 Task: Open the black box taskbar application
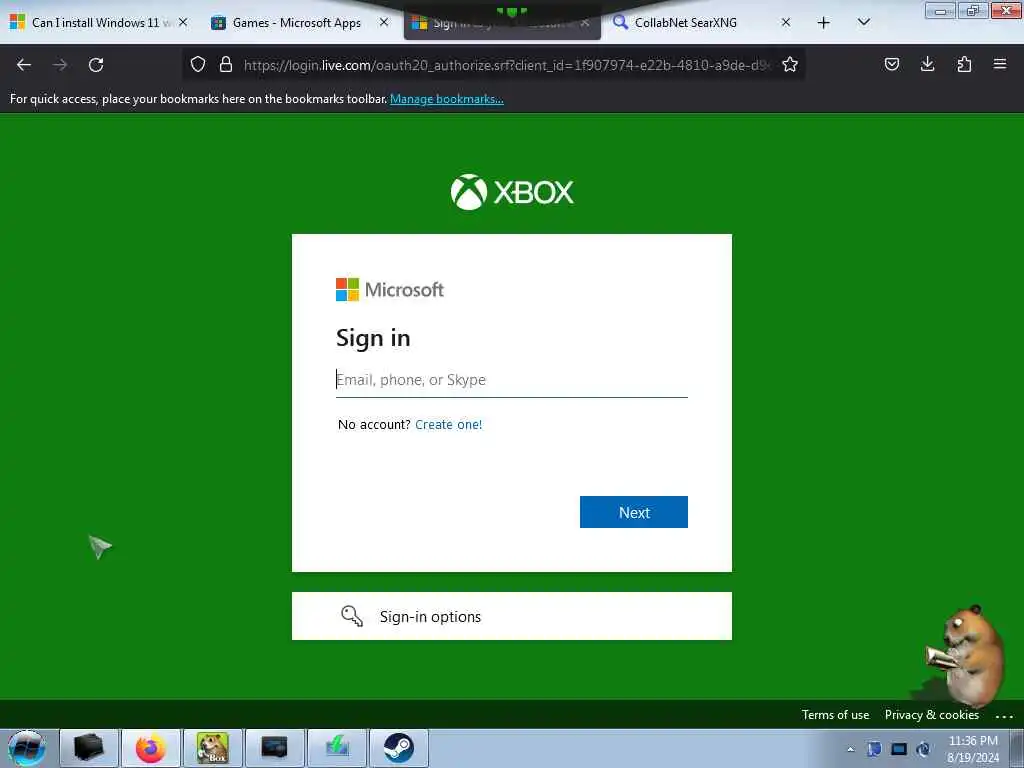point(89,748)
